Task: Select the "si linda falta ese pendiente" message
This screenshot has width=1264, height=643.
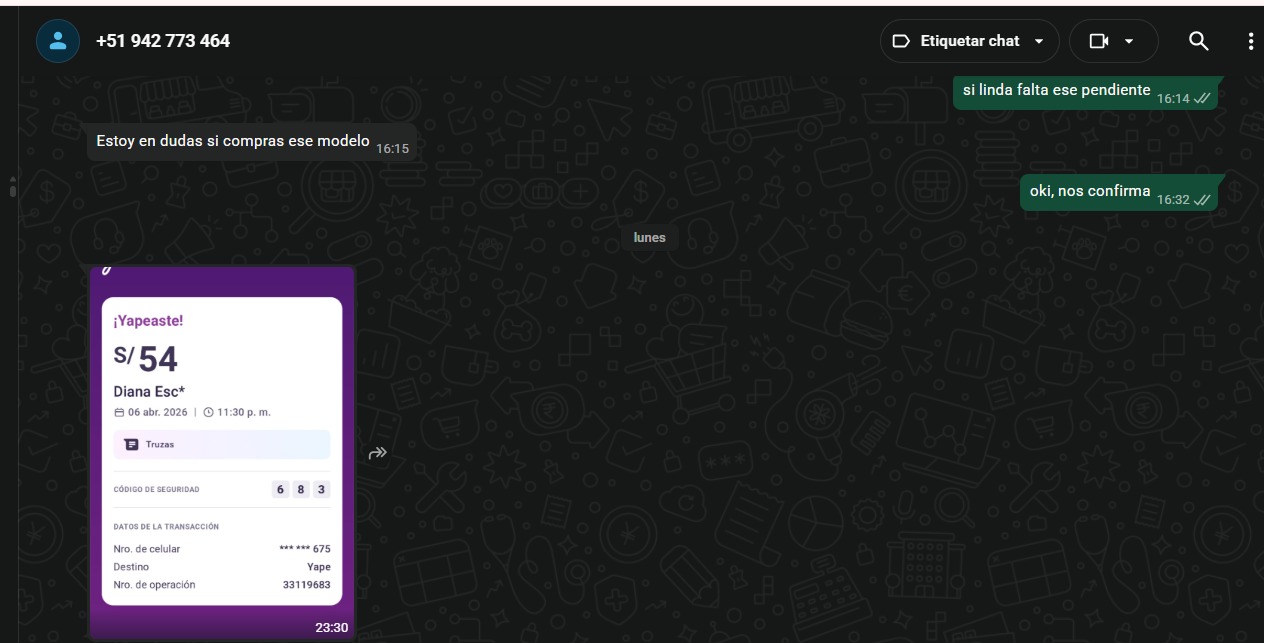Action: pyautogui.click(x=1056, y=91)
